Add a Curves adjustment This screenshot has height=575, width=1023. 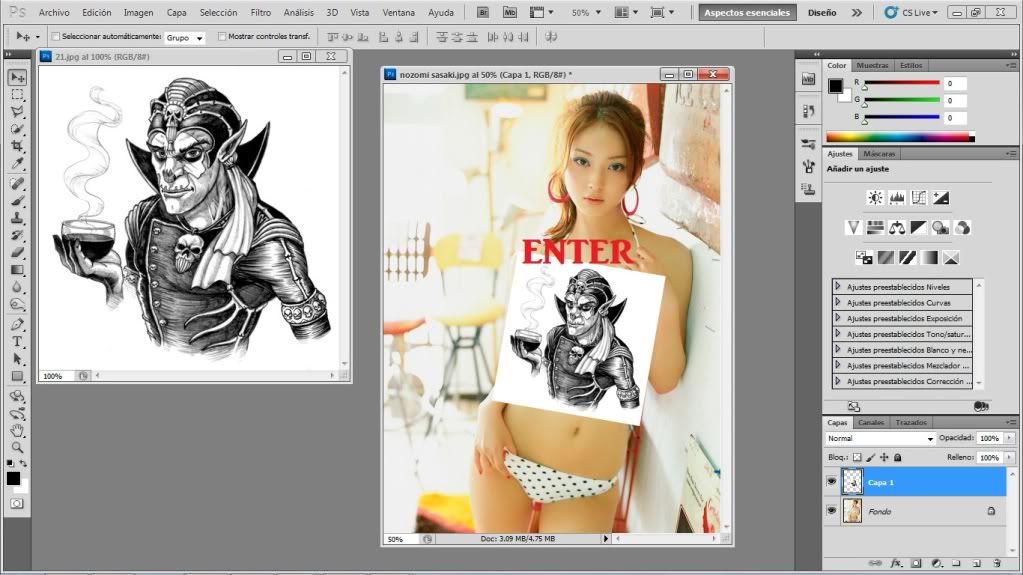point(919,198)
